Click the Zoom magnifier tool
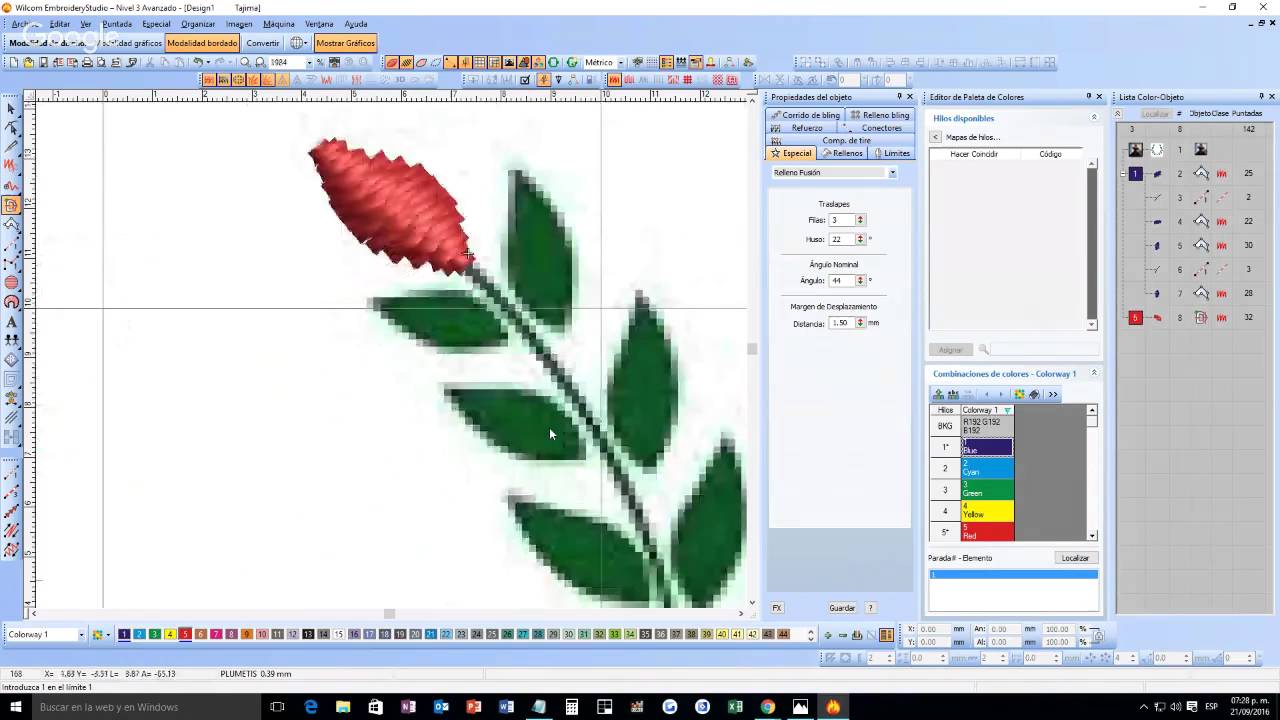This screenshot has width=1280, height=720. point(245,62)
